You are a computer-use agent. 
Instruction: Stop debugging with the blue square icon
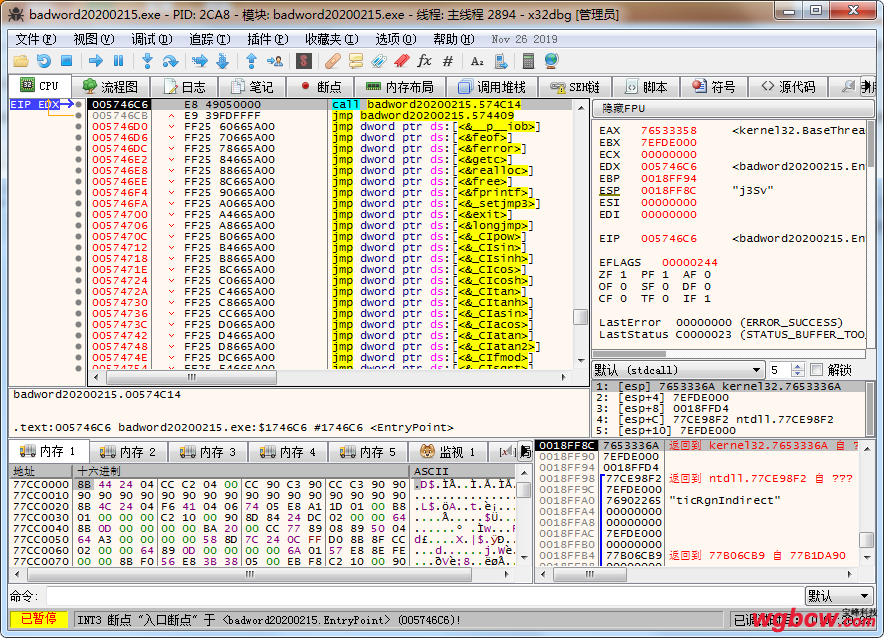point(67,61)
